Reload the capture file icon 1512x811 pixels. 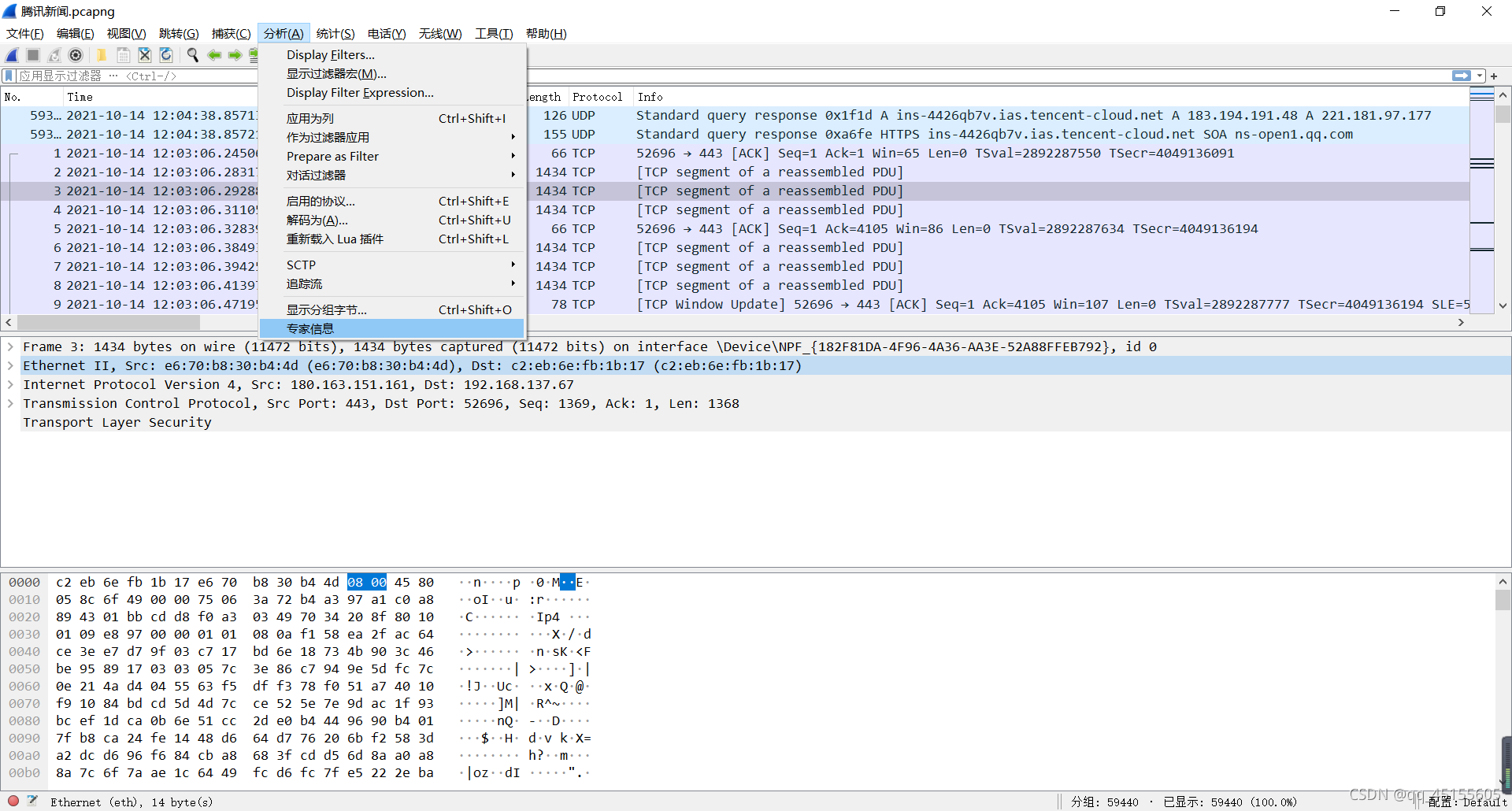[x=166, y=55]
